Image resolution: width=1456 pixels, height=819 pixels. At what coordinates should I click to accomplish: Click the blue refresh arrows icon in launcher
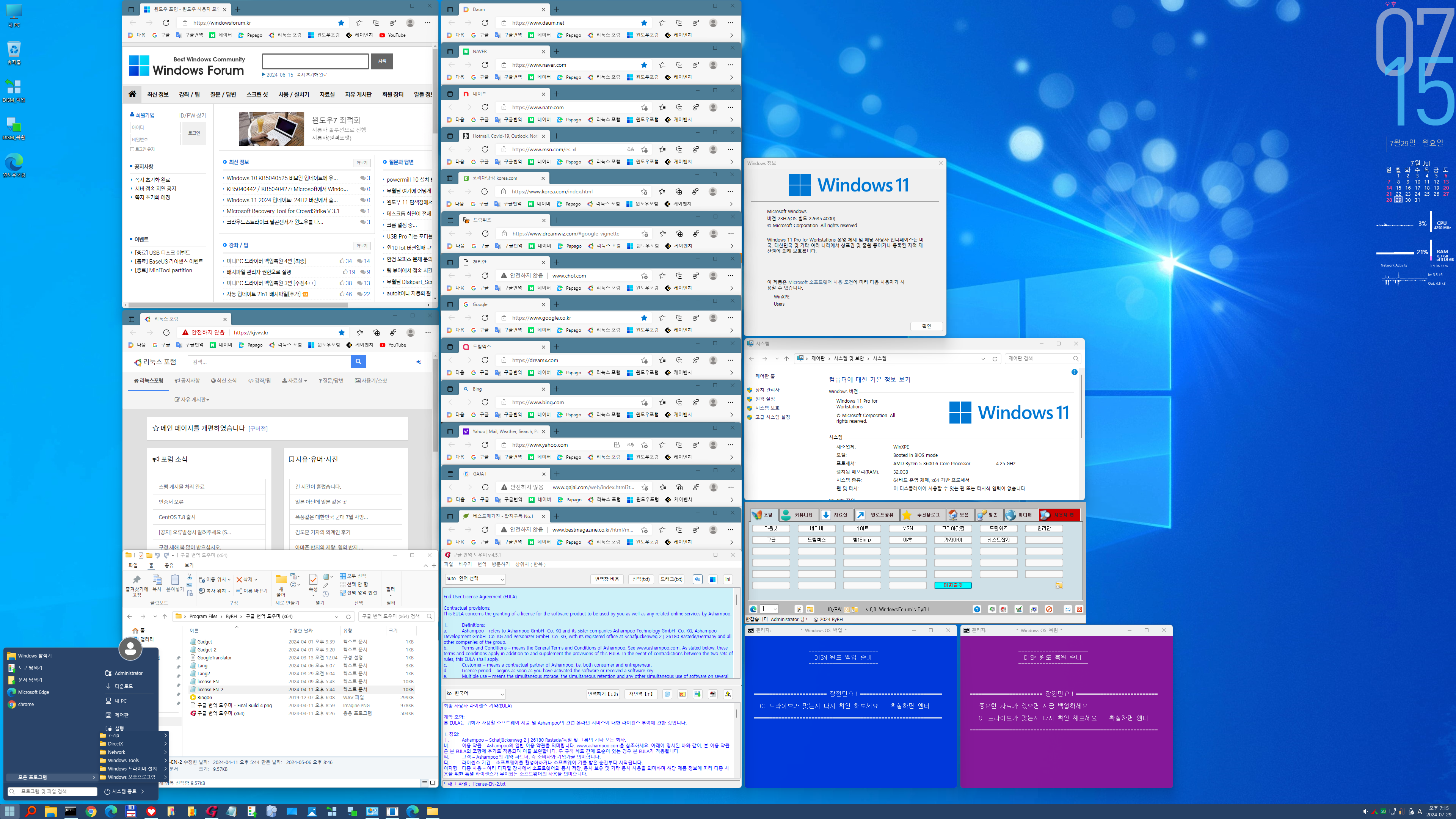[1068, 609]
